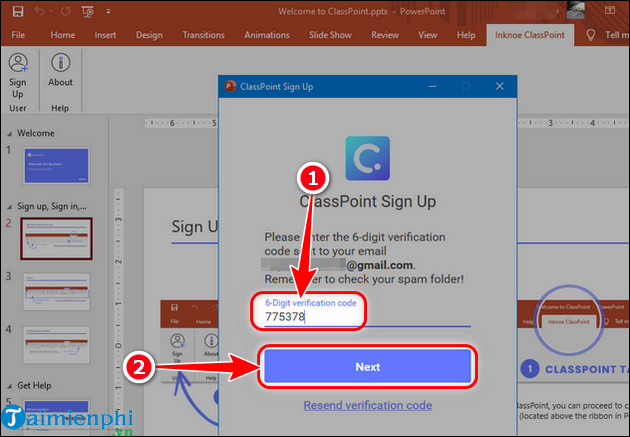Click Resend verification code link

(x=367, y=405)
